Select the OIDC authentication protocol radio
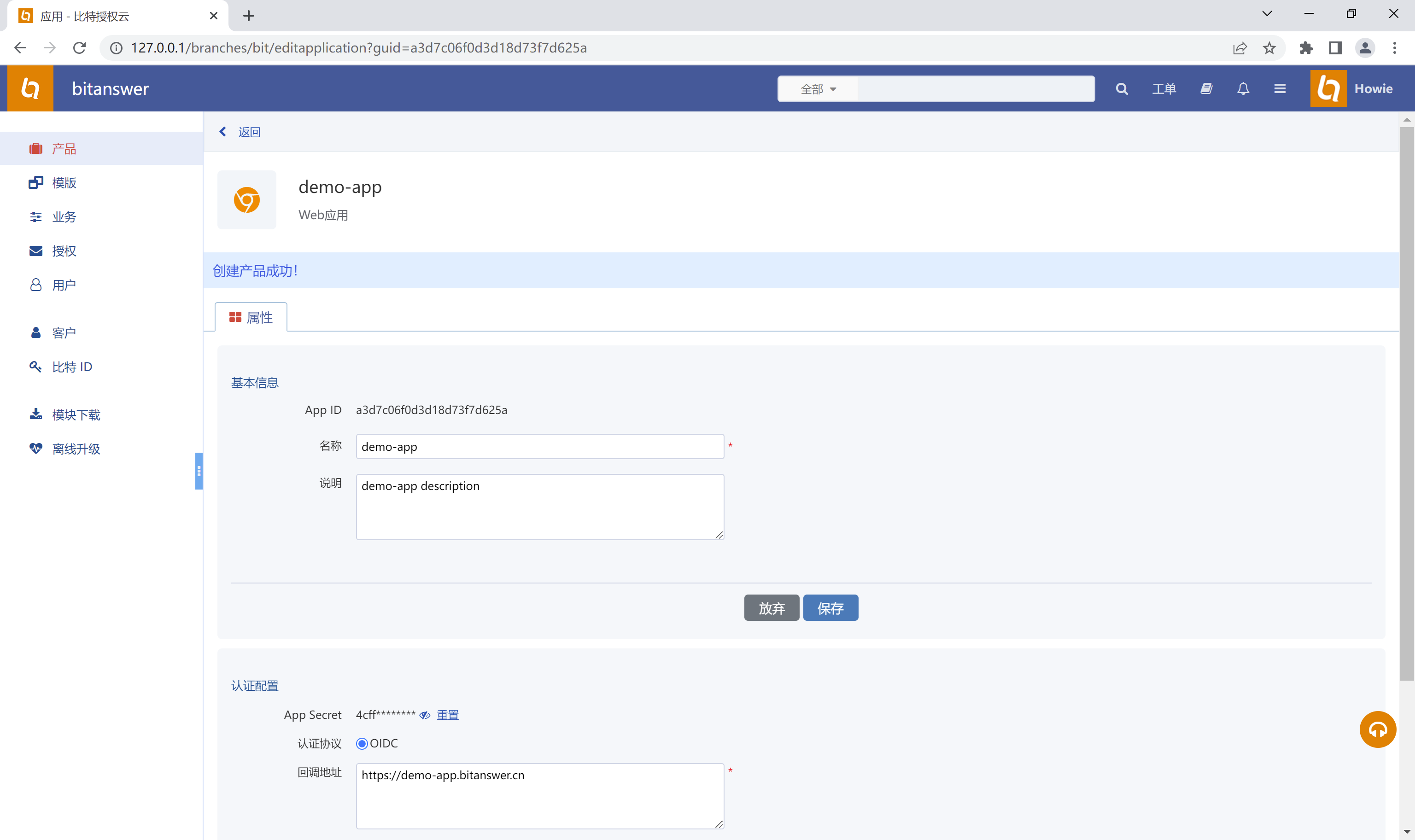Screen dimensions: 1415x840 362,743
